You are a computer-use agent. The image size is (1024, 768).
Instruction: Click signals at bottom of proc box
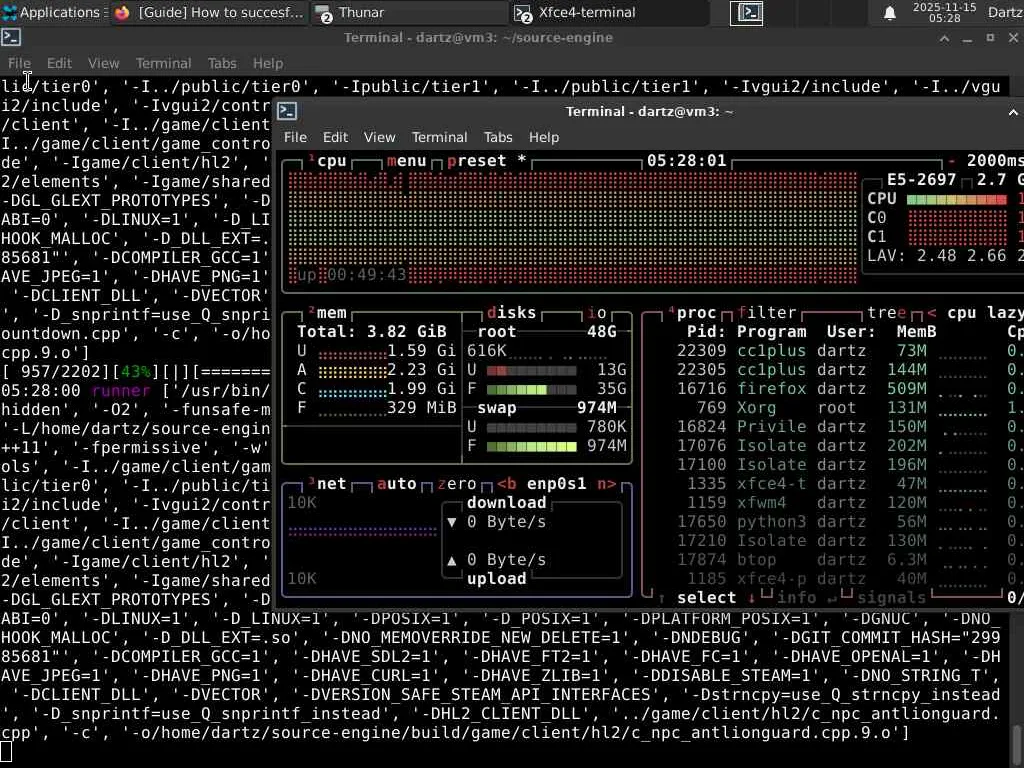tap(891, 598)
